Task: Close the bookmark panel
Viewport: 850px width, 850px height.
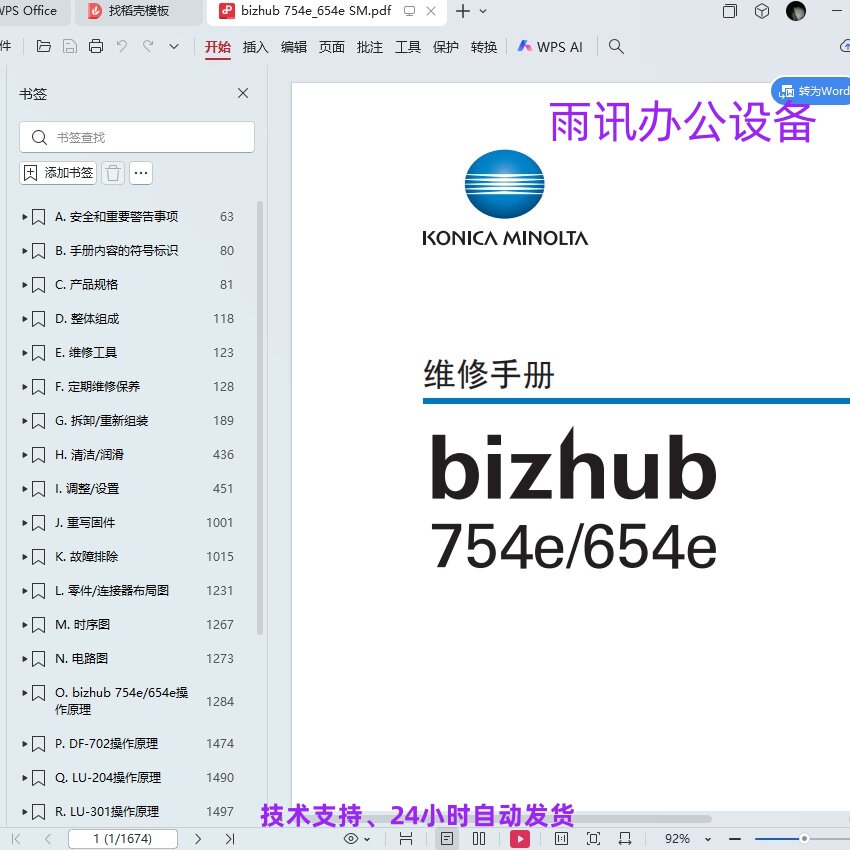Action: tap(243, 93)
